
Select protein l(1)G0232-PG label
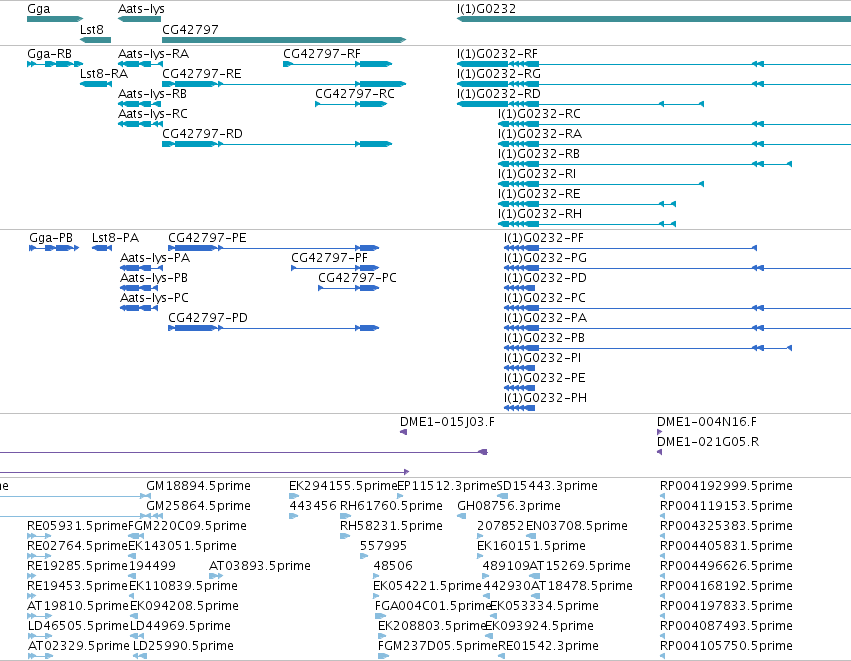click(545, 258)
